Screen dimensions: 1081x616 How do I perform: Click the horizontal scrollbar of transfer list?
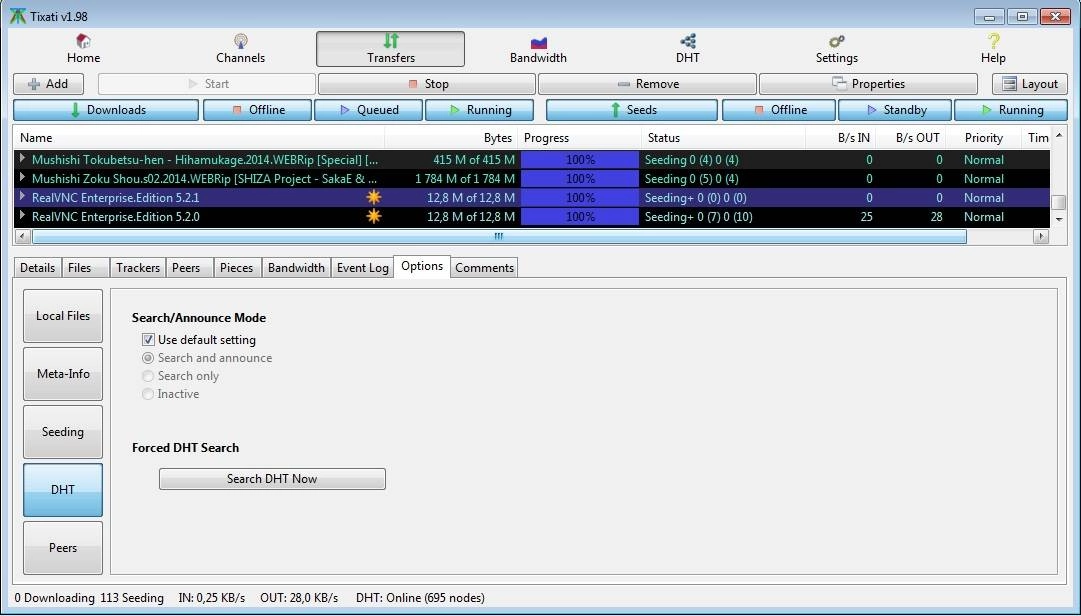pos(499,236)
